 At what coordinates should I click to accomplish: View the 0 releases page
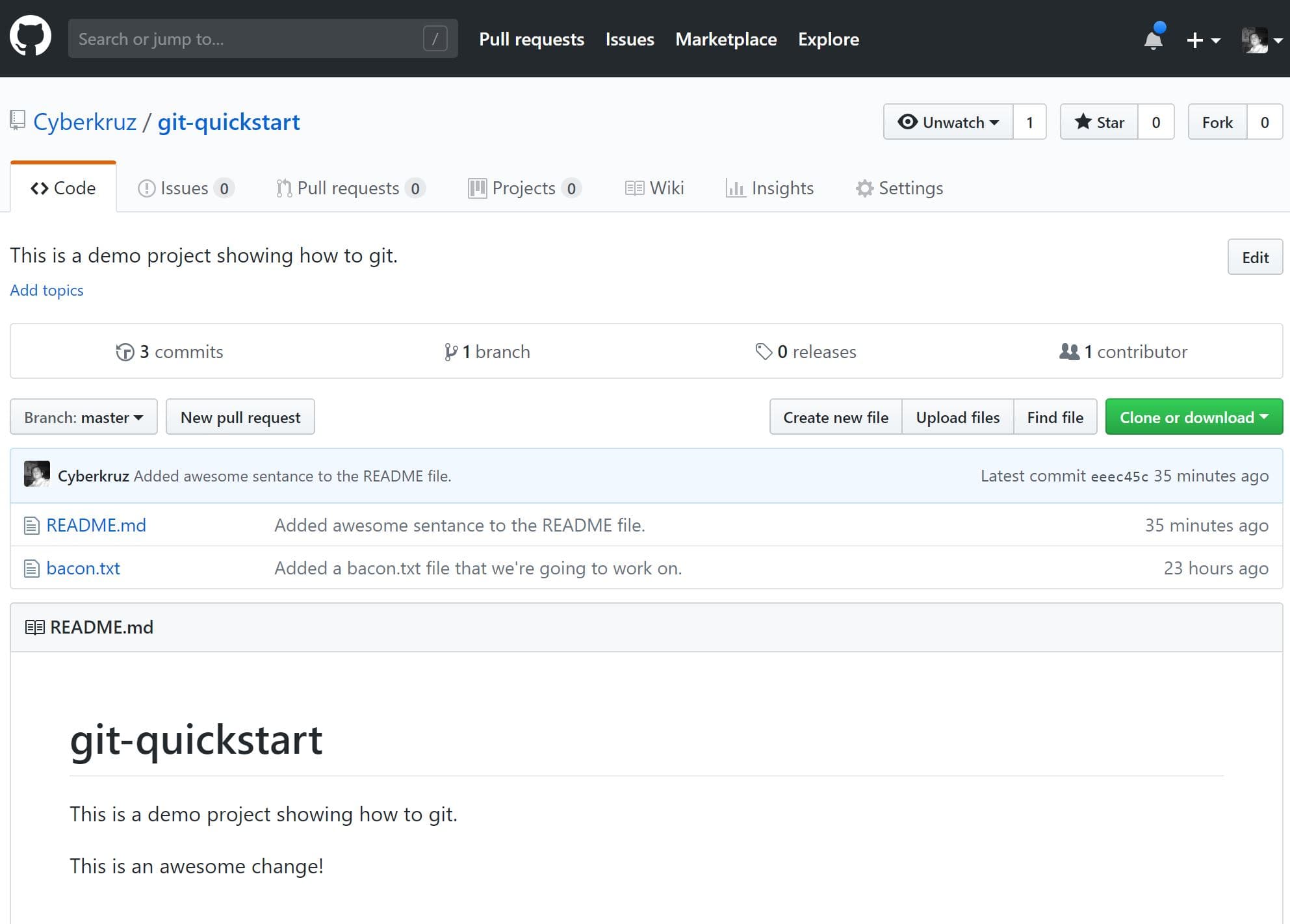click(x=806, y=352)
